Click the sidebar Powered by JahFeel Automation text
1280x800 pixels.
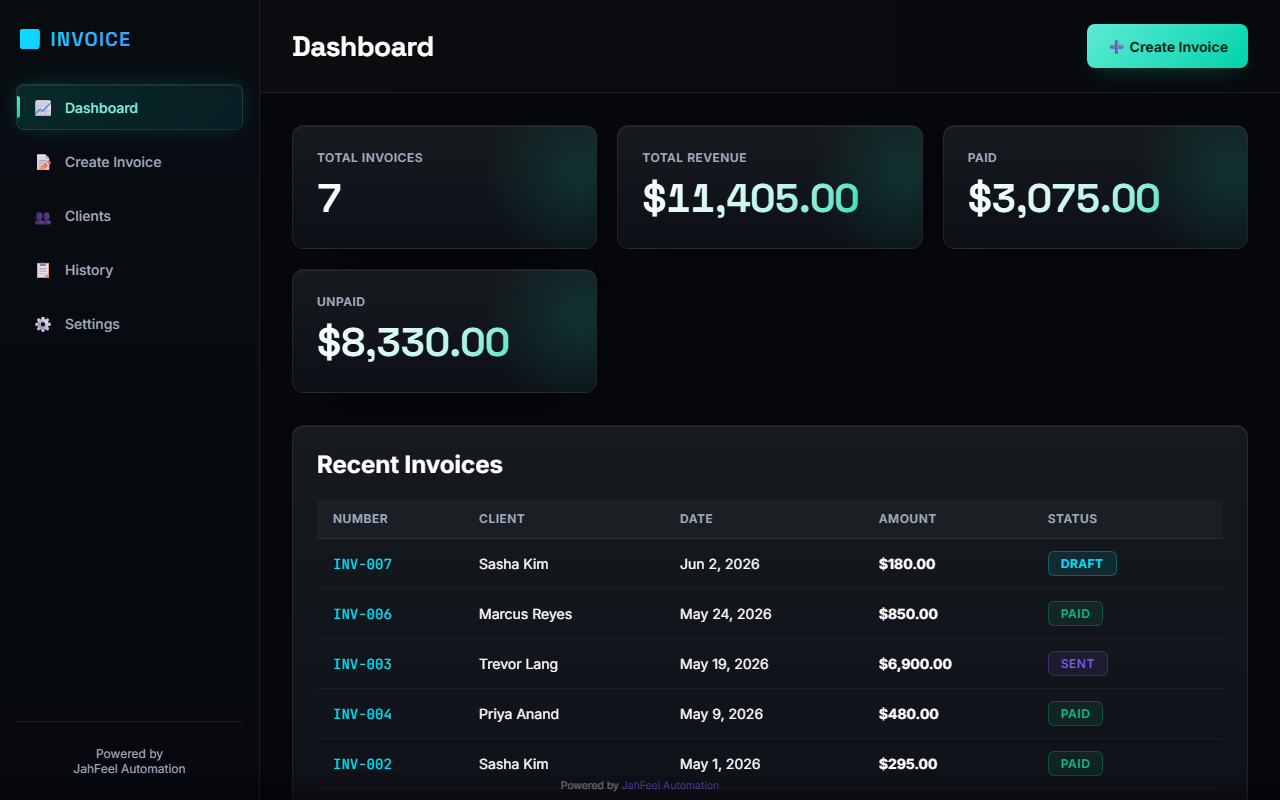coord(129,761)
